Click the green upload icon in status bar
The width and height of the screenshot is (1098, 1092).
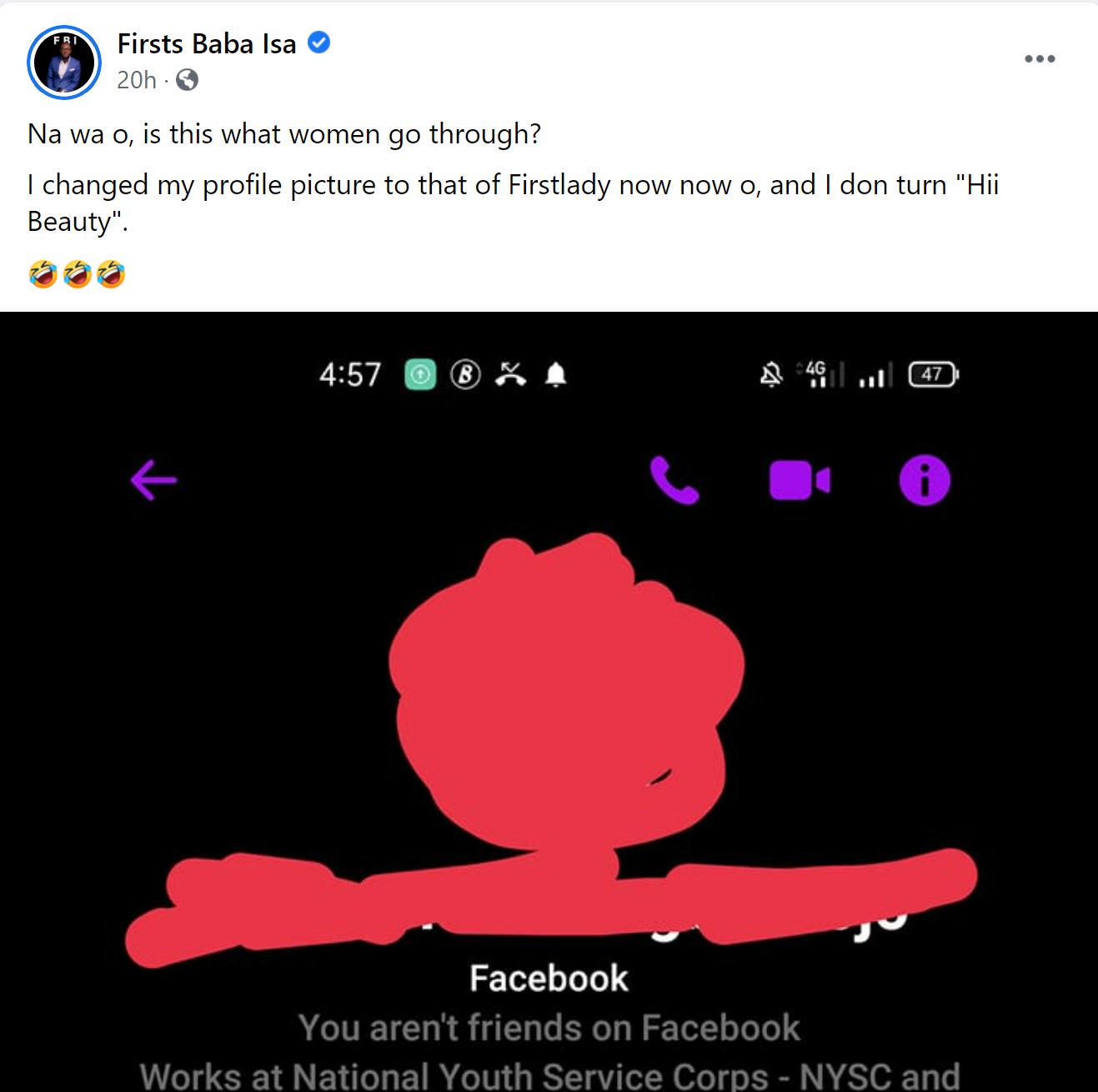click(420, 375)
